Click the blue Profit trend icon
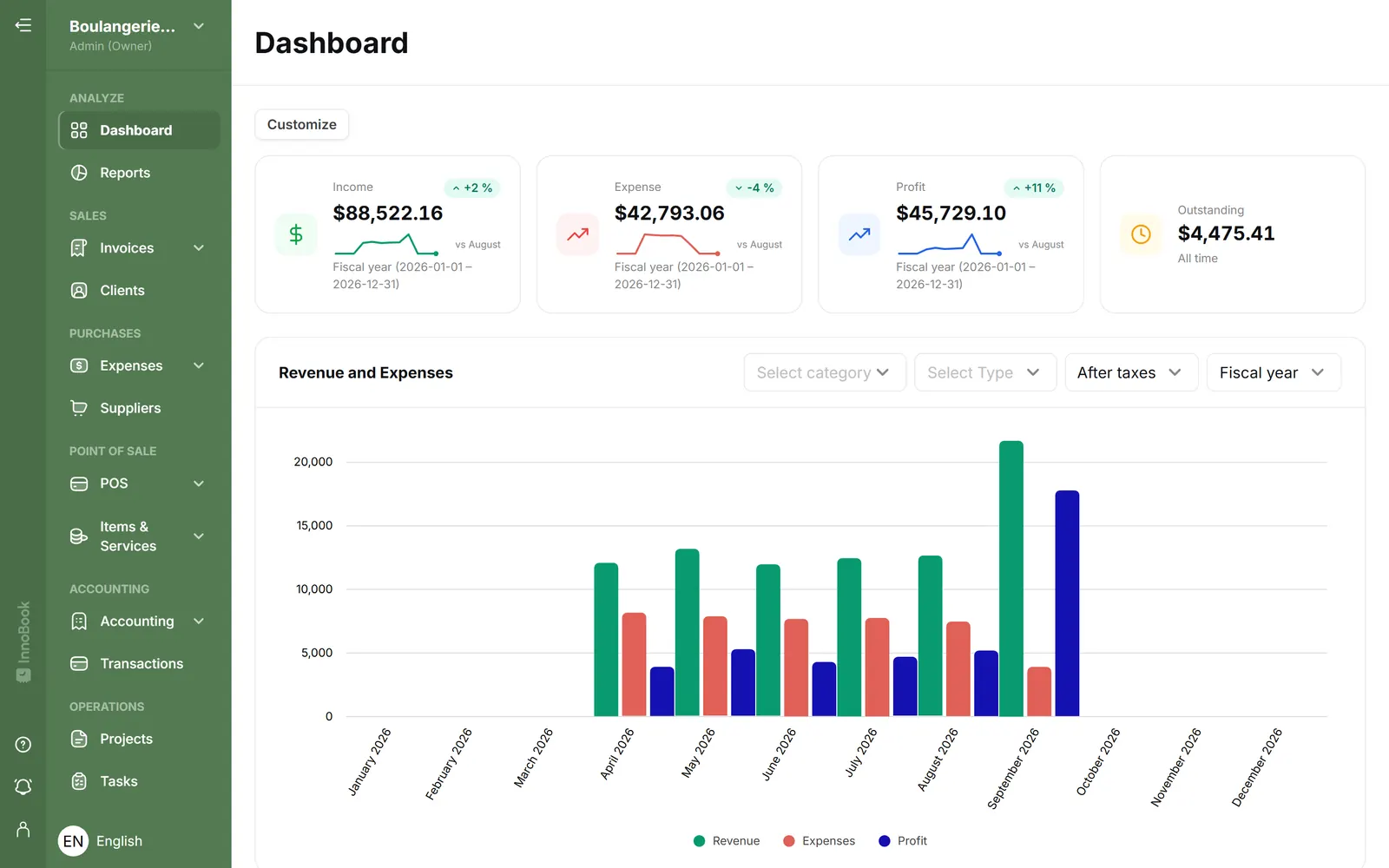1389x868 pixels. coord(859,234)
